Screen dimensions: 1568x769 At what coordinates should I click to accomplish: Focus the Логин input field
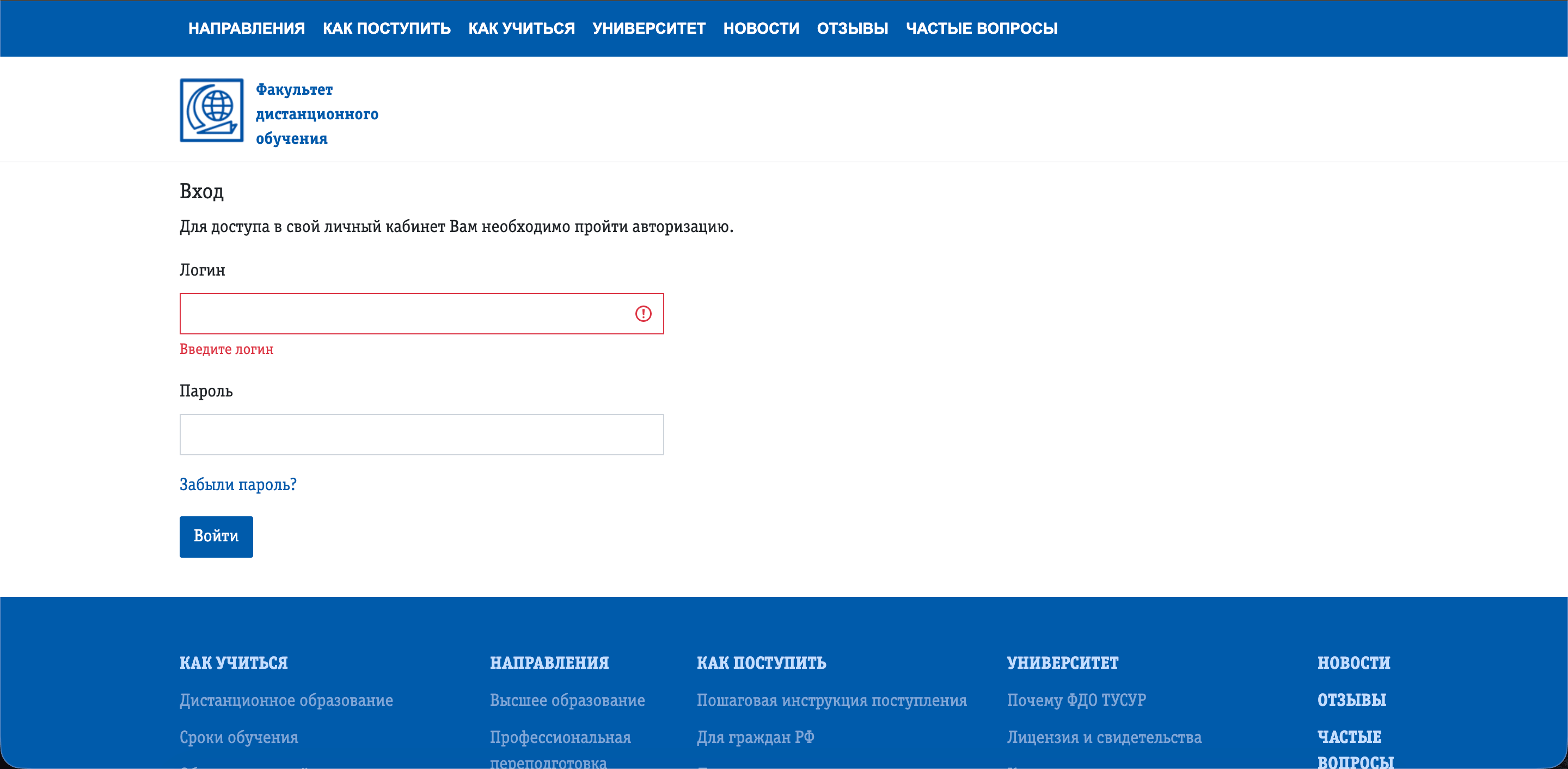click(421, 314)
